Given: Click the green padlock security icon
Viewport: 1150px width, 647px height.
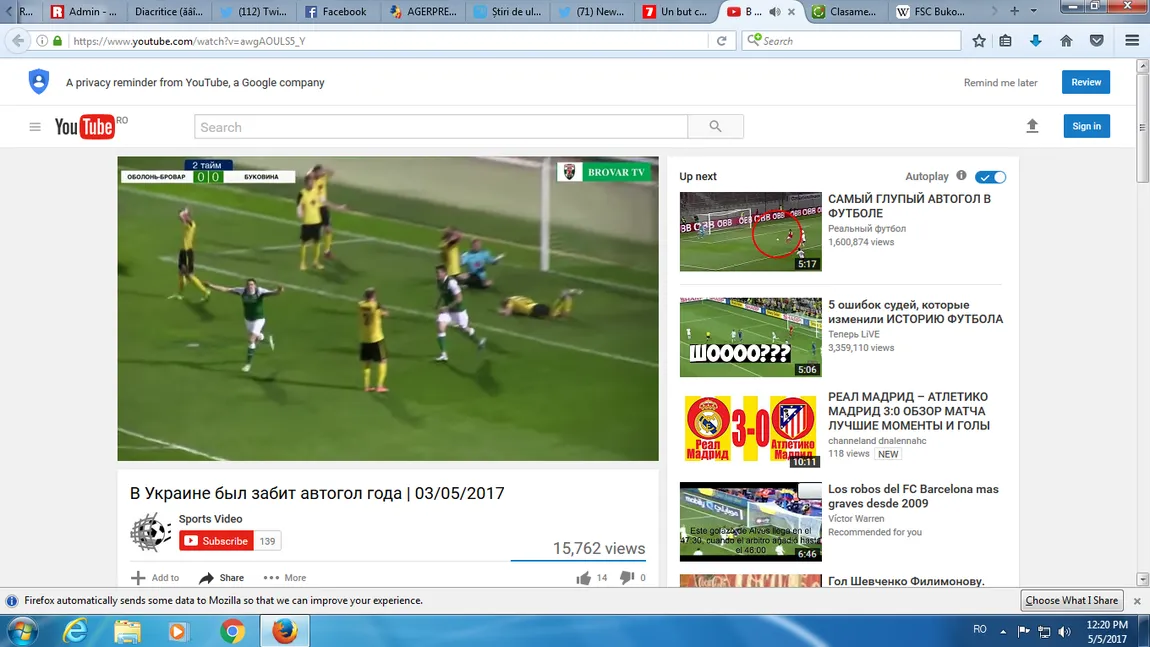Looking at the screenshot, I should click(x=57, y=41).
